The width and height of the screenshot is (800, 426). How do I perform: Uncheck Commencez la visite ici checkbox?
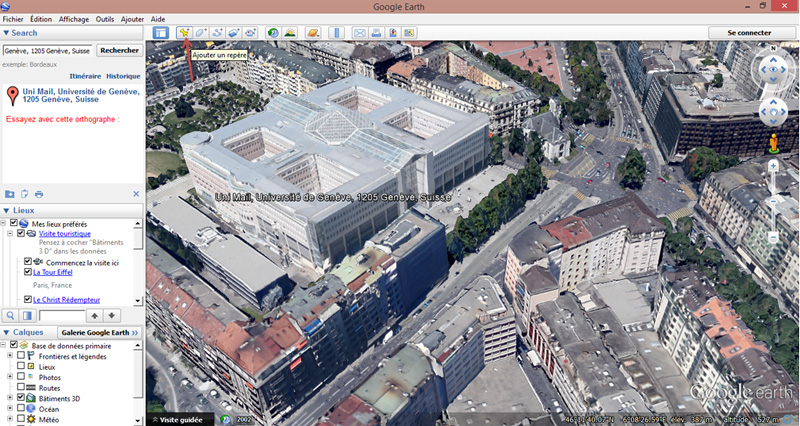(28, 262)
